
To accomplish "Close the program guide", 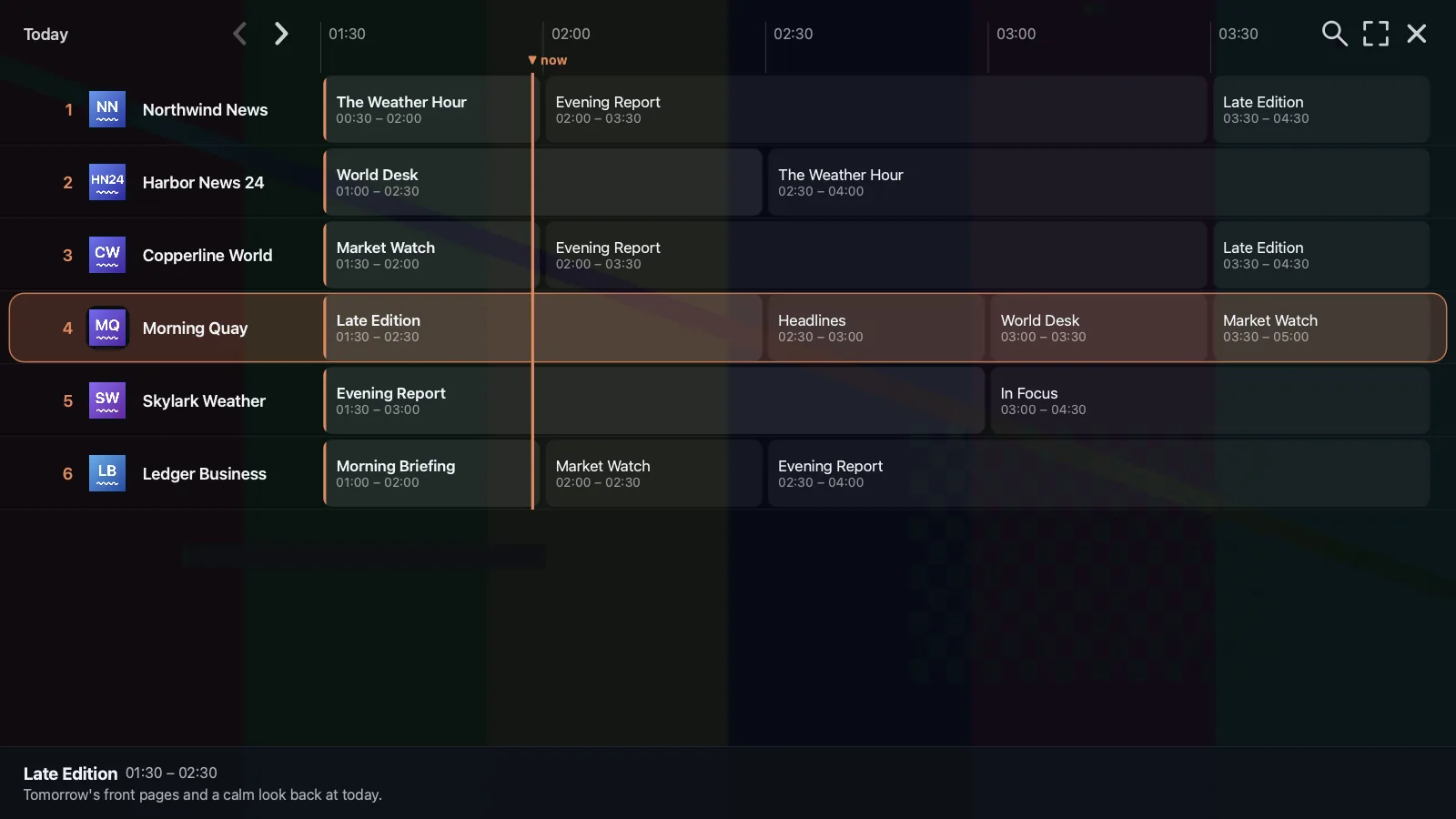I will tap(1417, 34).
